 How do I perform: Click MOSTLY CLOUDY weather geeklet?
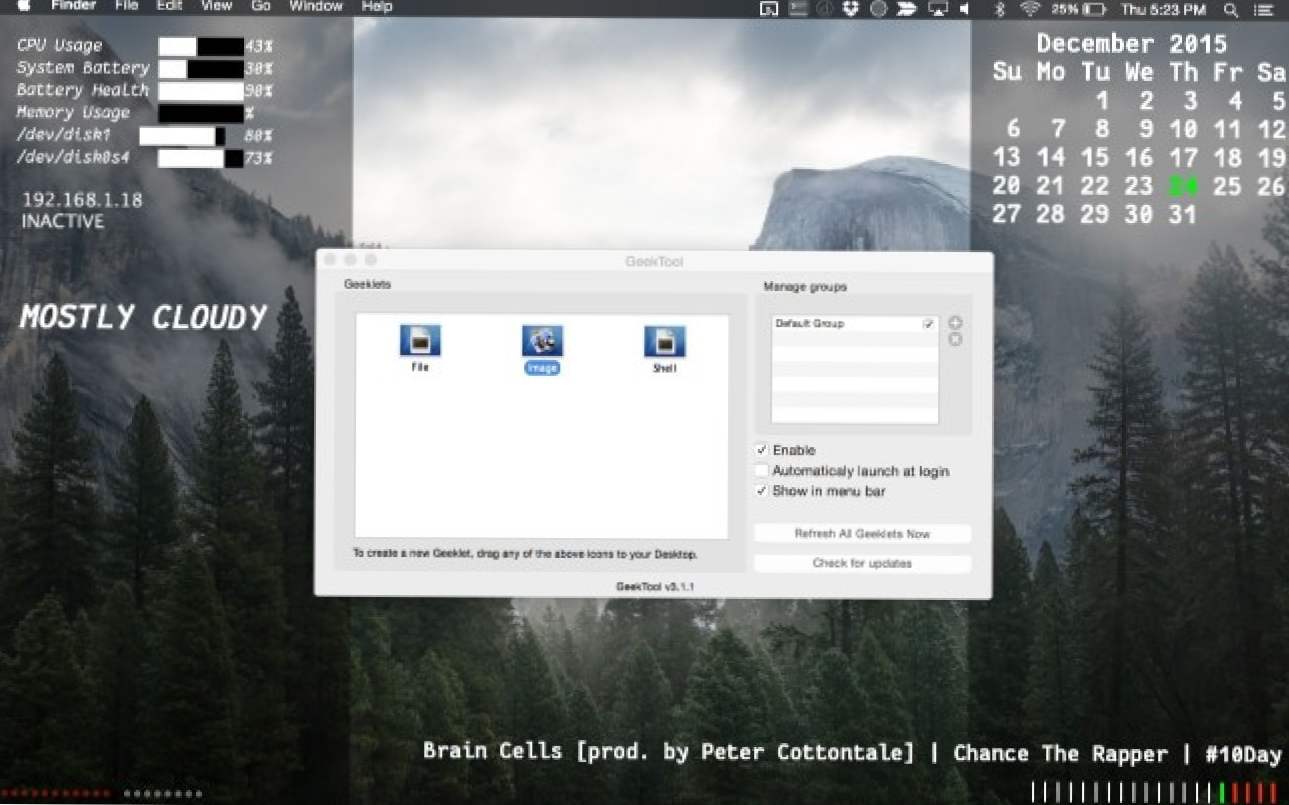pyautogui.click(x=144, y=317)
